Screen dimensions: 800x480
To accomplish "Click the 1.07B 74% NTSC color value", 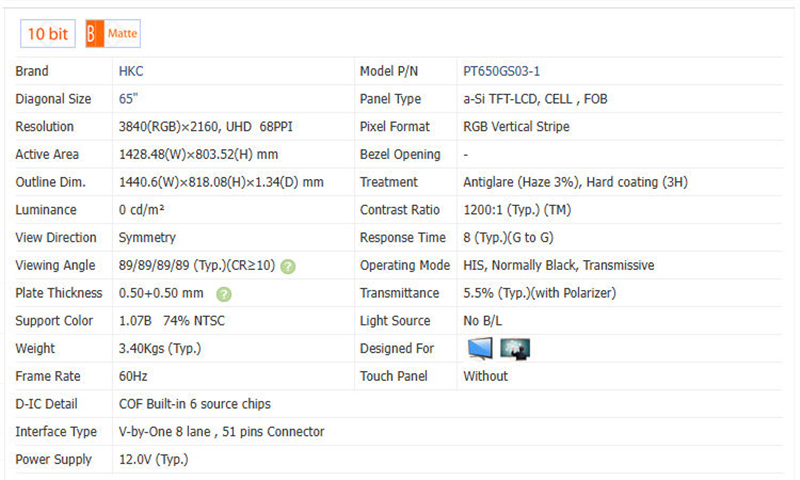I will click(x=167, y=321).
